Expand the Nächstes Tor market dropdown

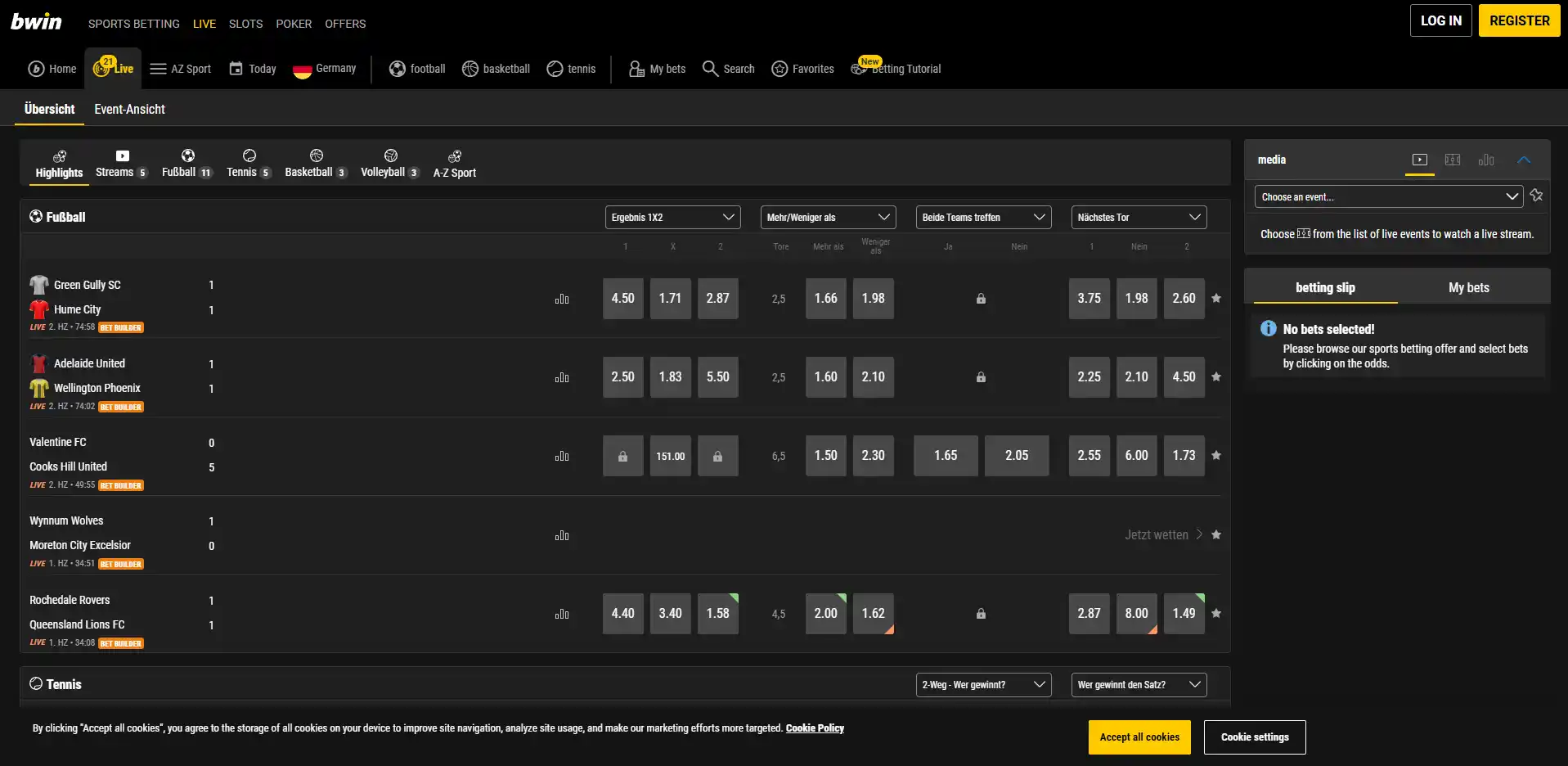pyautogui.click(x=1139, y=218)
